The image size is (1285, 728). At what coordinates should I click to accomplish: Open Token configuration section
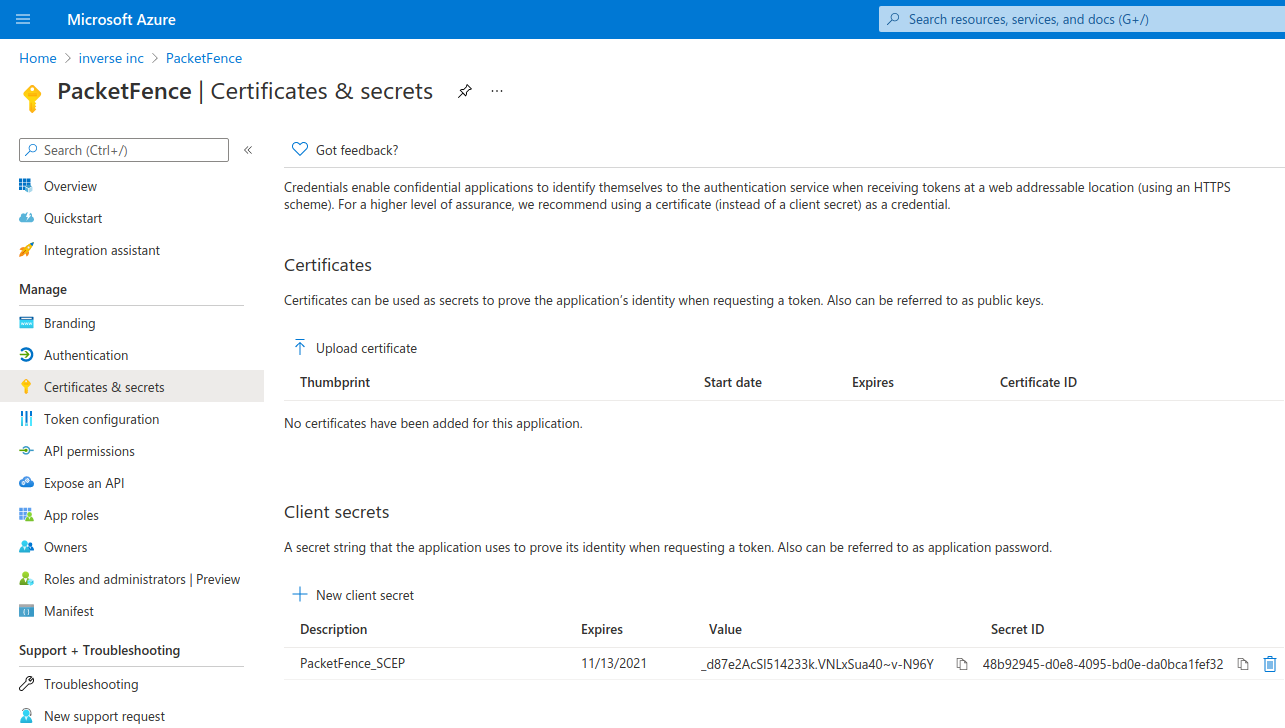[101, 419]
